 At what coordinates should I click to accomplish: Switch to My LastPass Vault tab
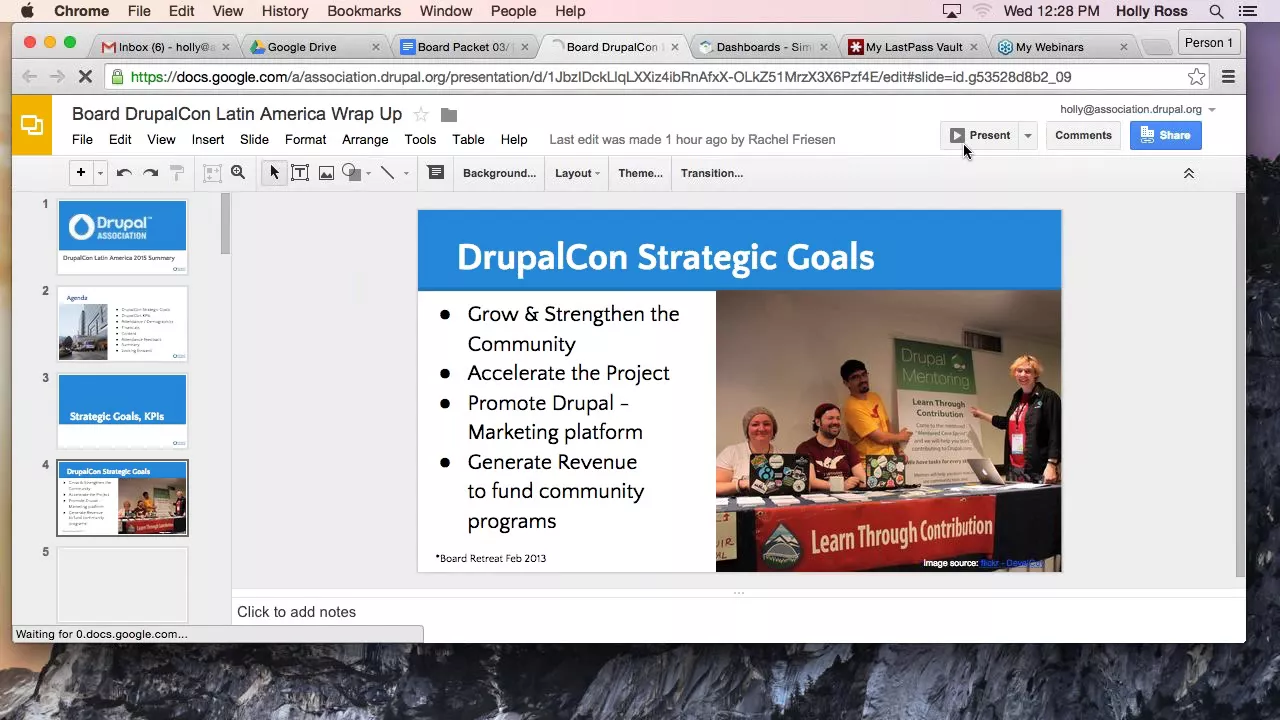tap(913, 47)
